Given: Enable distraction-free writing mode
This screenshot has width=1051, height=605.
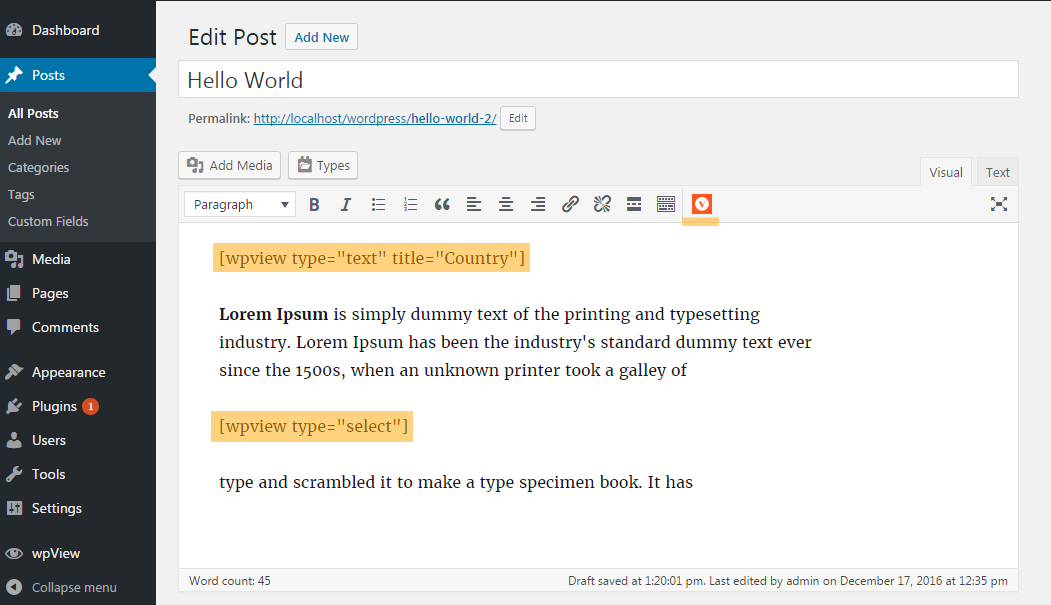Looking at the screenshot, I should click(999, 204).
